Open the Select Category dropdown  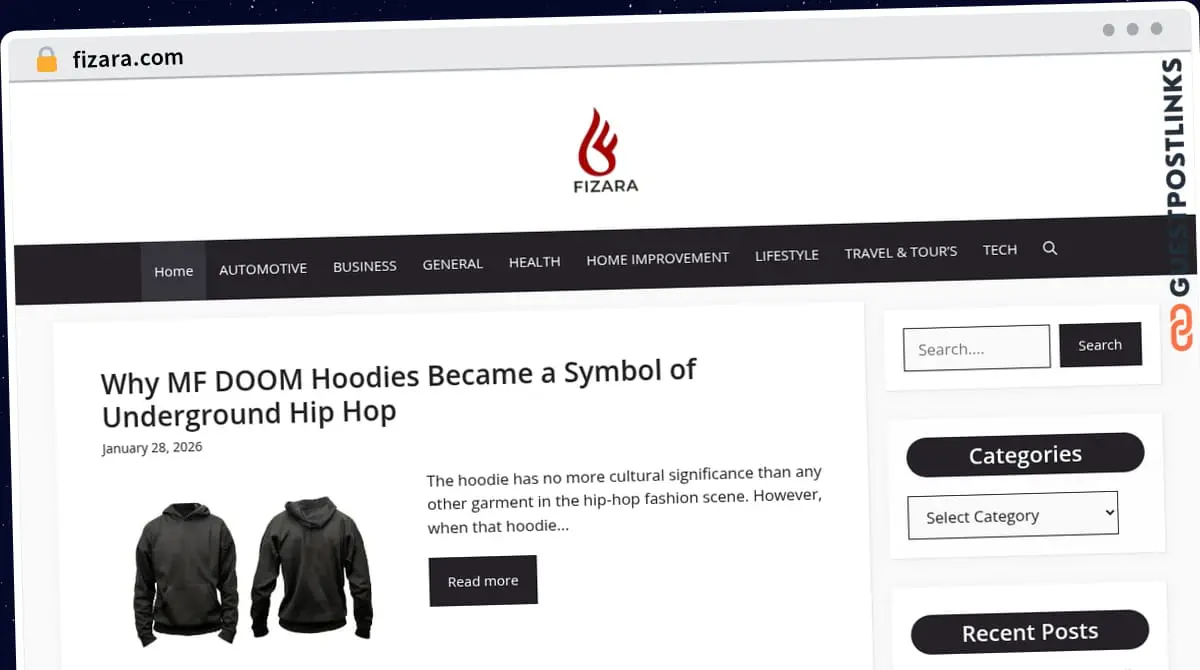pyautogui.click(x=1012, y=515)
